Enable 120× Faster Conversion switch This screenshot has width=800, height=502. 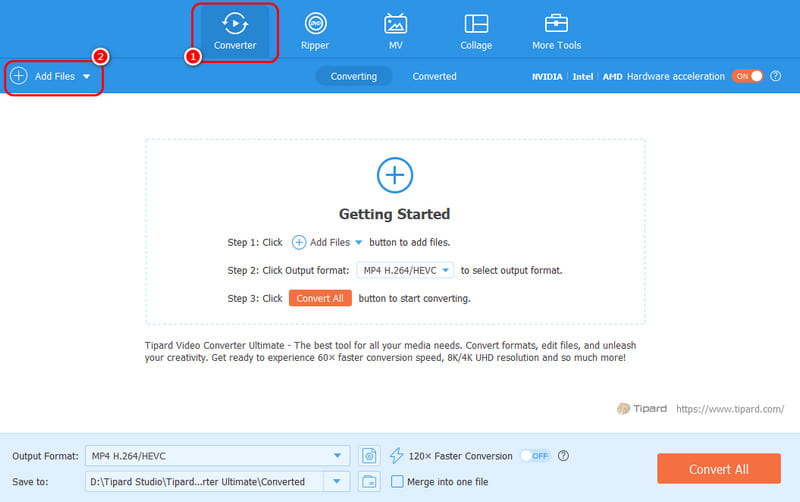point(535,456)
